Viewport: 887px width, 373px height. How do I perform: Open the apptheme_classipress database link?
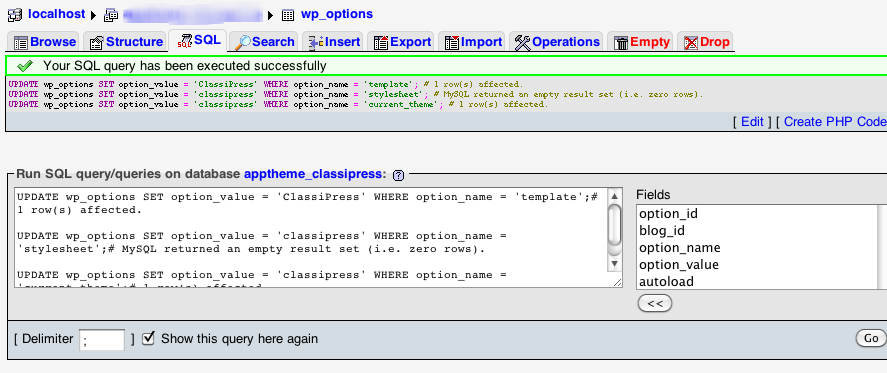pos(313,174)
